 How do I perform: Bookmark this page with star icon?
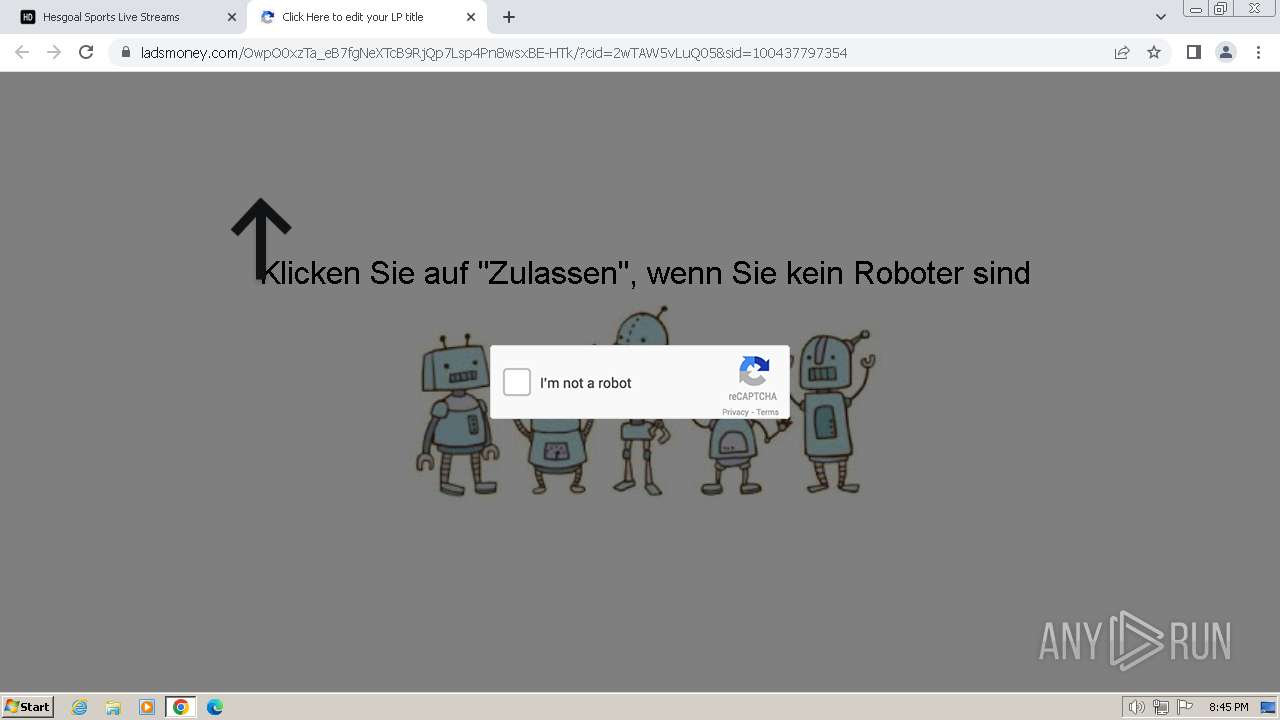click(x=1154, y=53)
